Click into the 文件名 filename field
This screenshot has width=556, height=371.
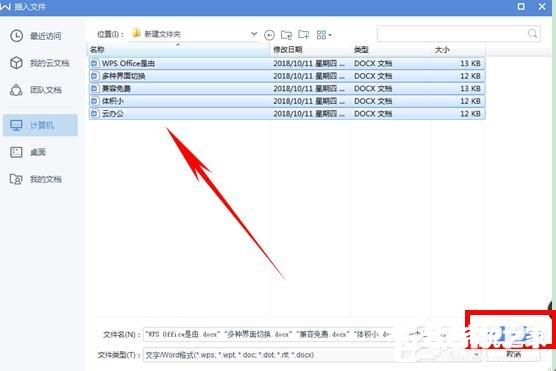268,334
